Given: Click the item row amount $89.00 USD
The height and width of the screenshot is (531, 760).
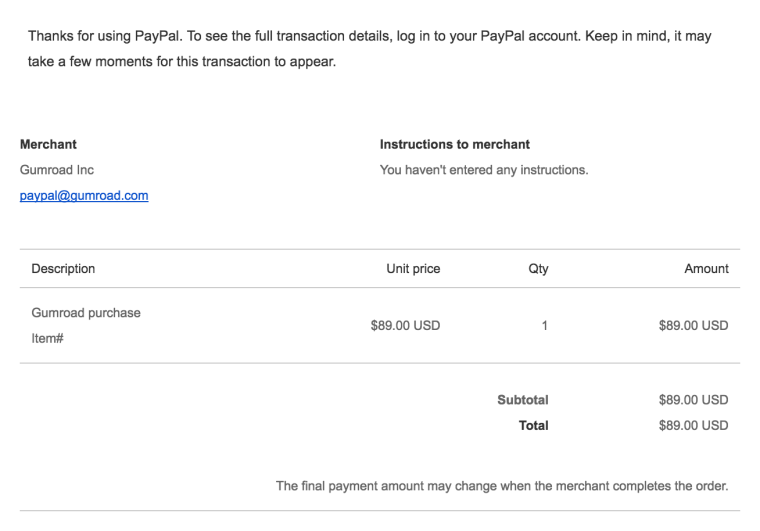Looking at the screenshot, I should [693, 325].
